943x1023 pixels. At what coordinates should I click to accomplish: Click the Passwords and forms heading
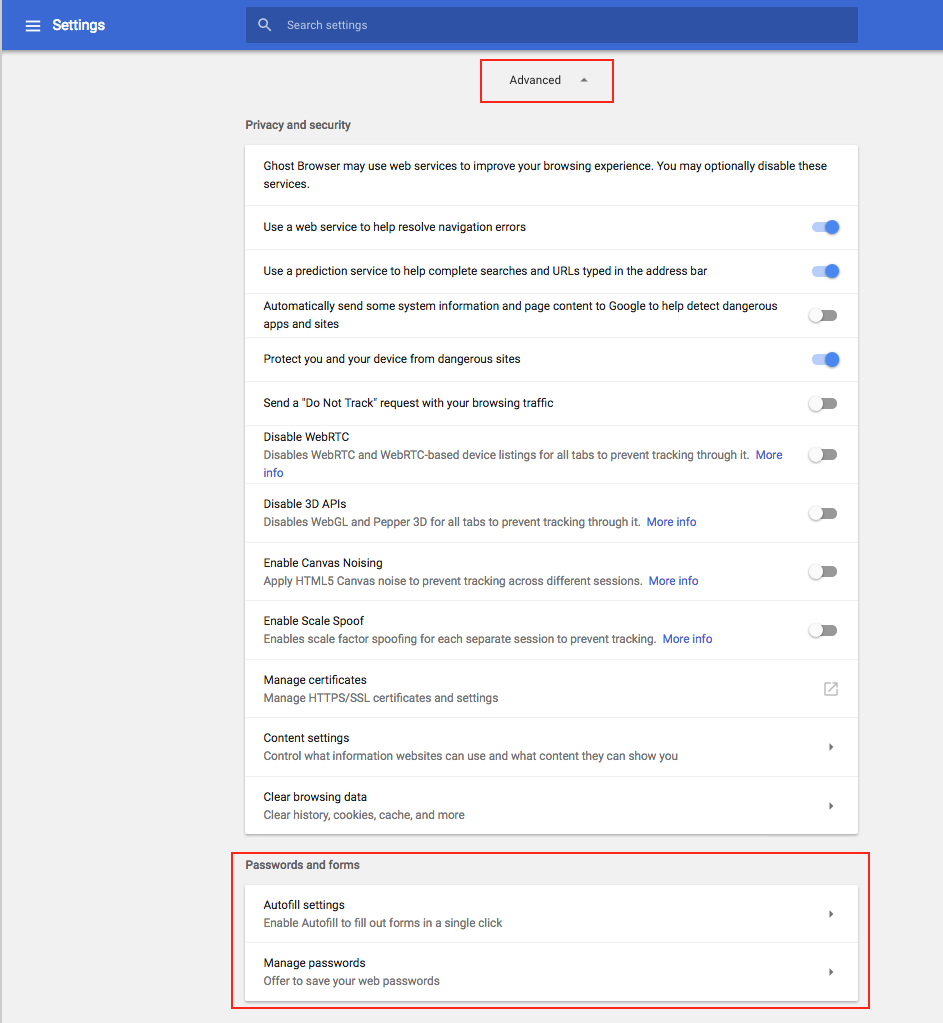point(302,864)
